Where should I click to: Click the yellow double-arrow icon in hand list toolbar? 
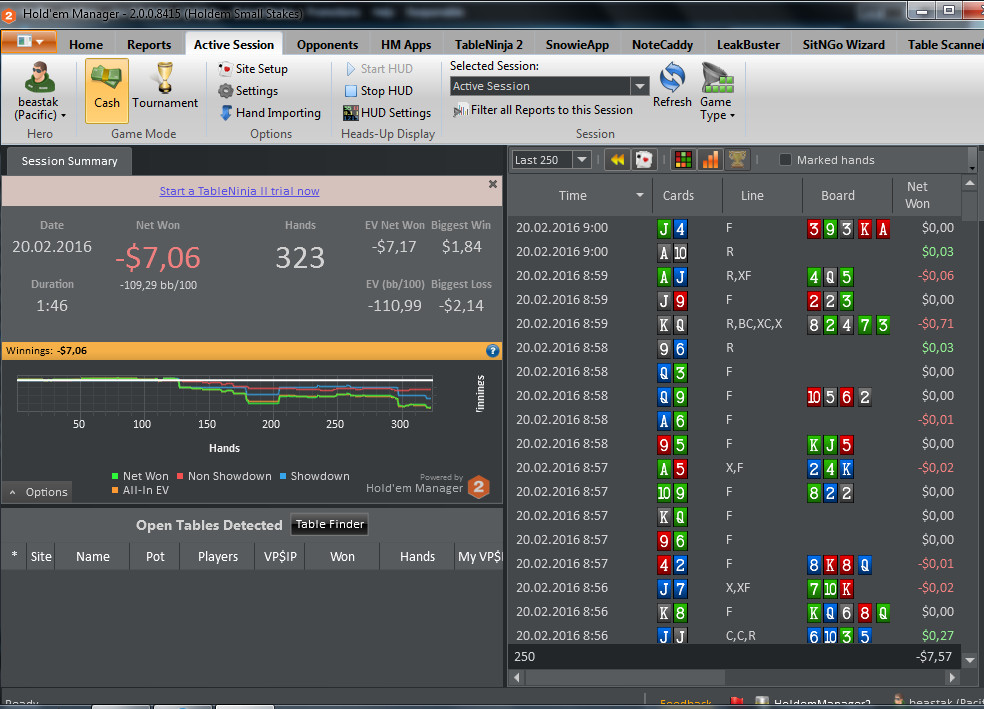click(x=618, y=160)
